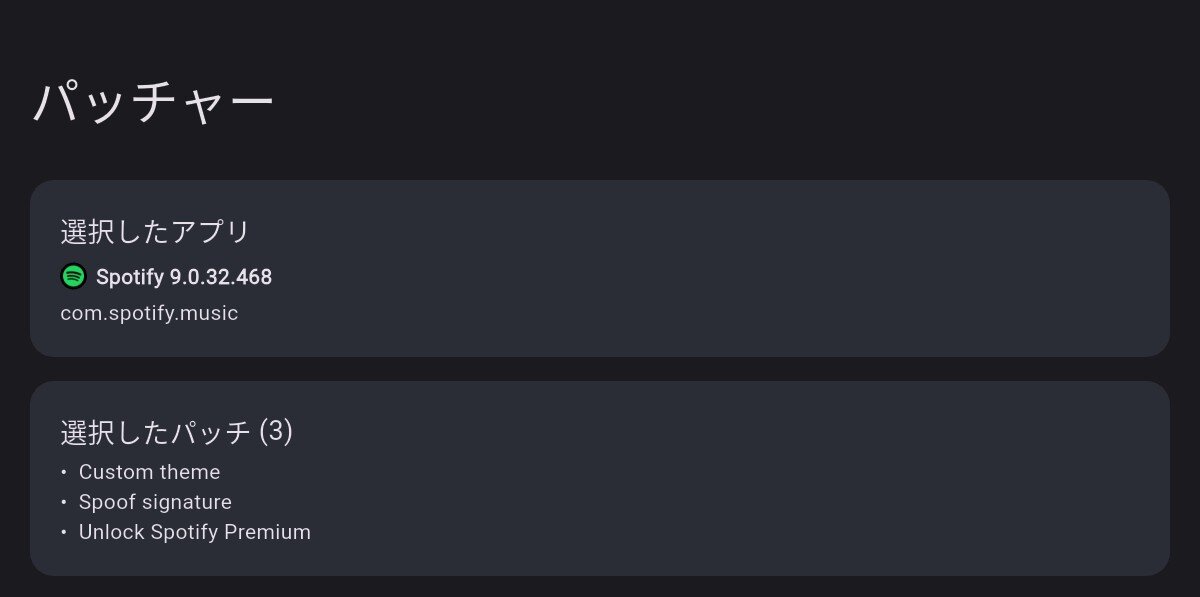Select the Unlock Spotify Premium patch entry

pyautogui.click(x=195, y=532)
